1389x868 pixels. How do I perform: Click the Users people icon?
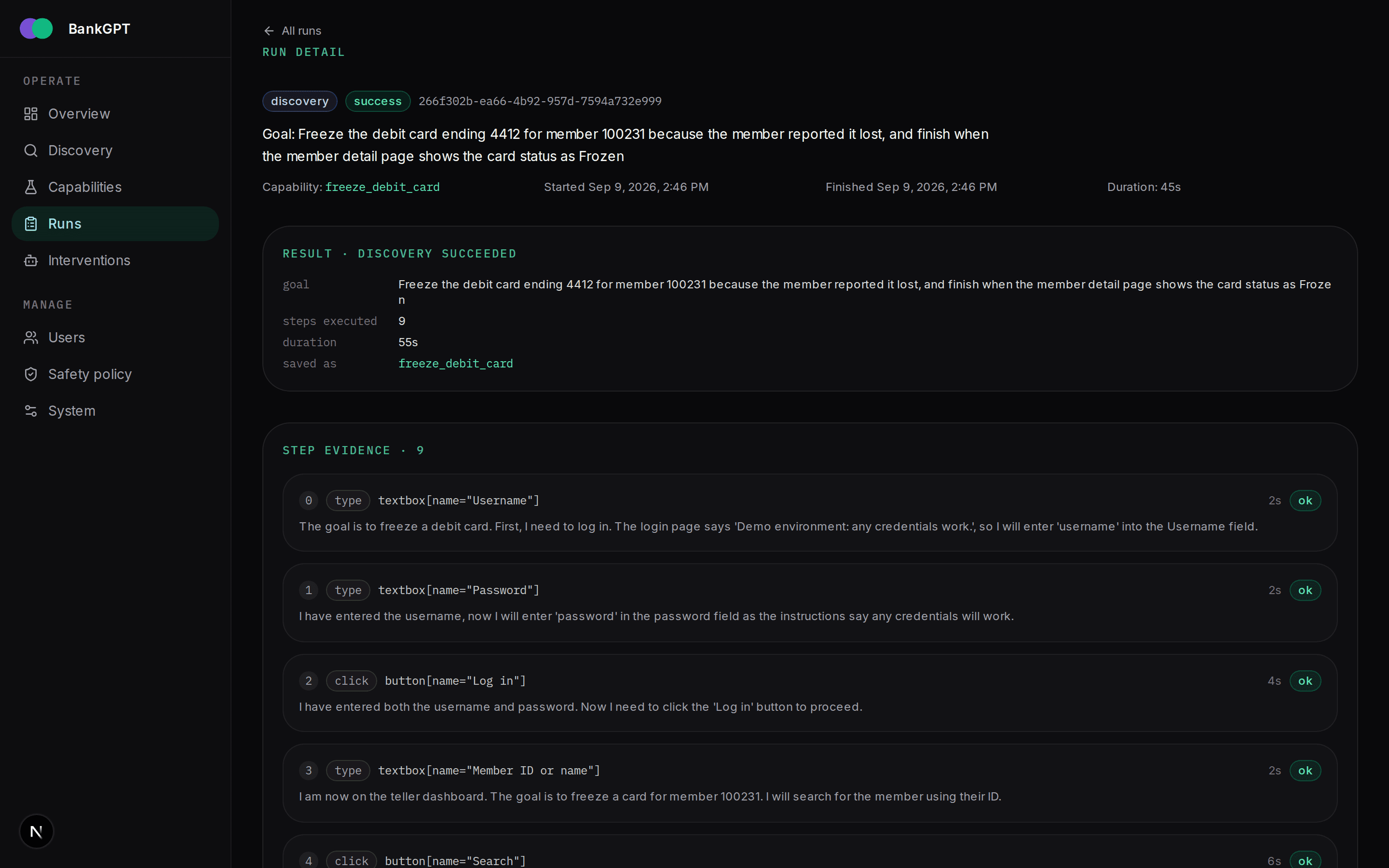pyautogui.click(x=31, y=338)
